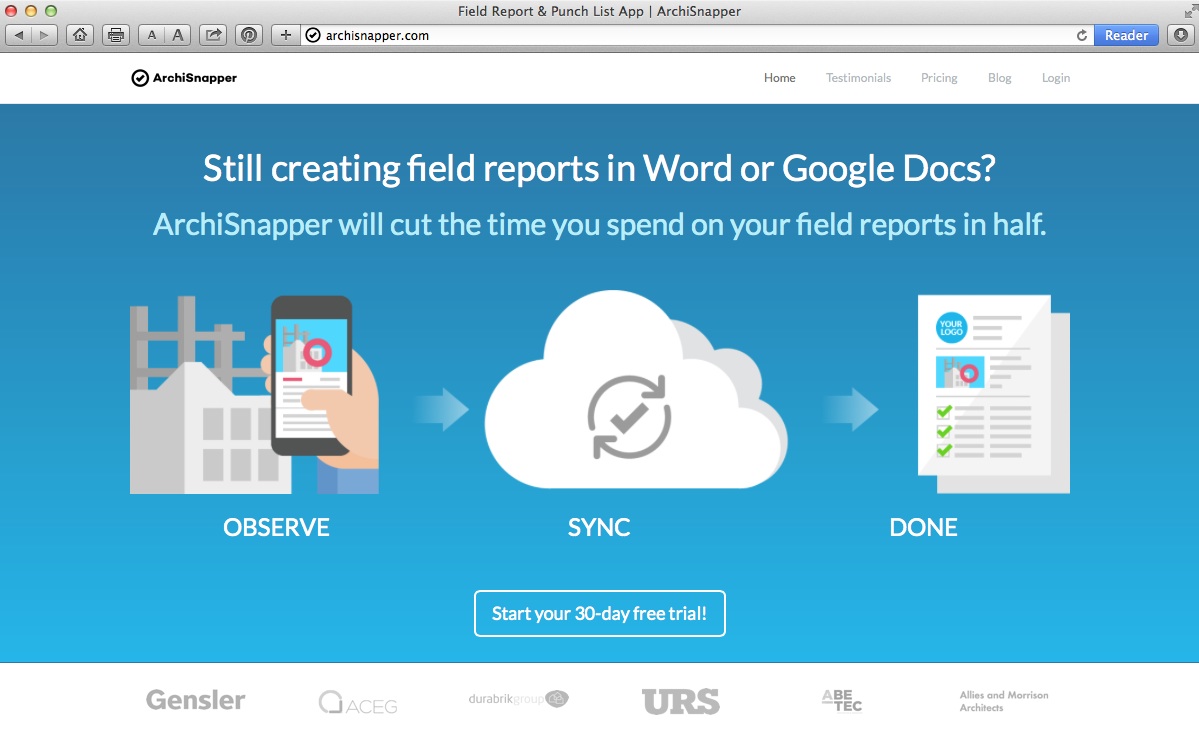Go to the Pricing page
1199x749 pixels.
tap(939, 78)
